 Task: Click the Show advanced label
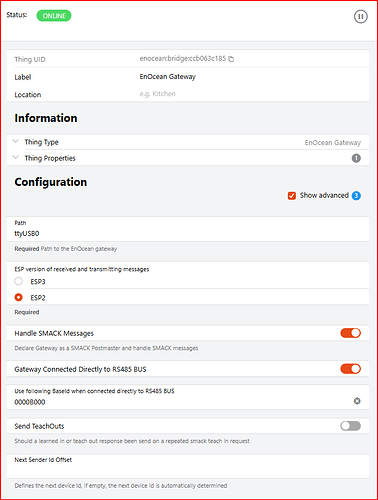point(324,195)
